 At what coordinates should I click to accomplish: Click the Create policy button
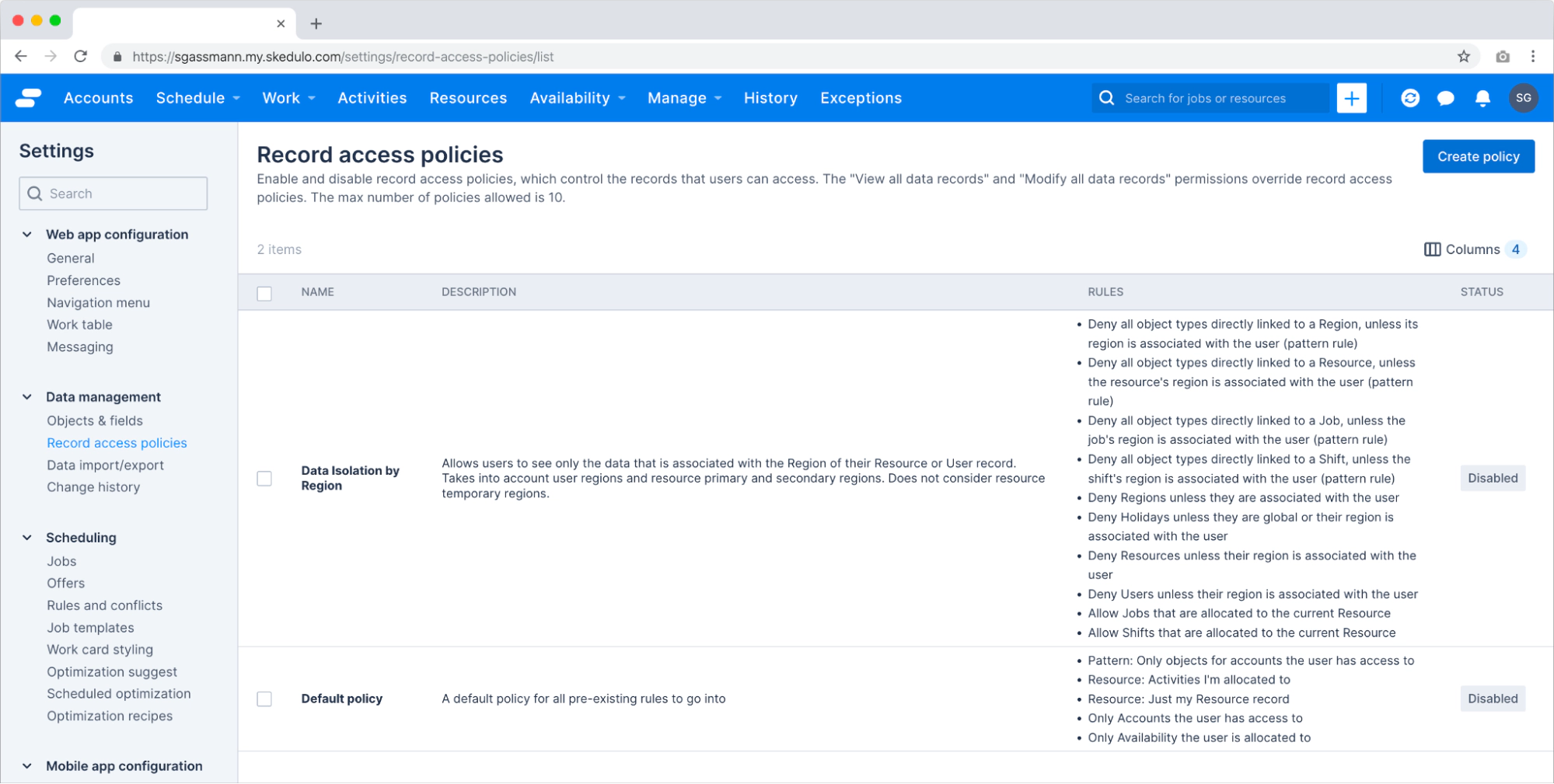coord(1478,156)
